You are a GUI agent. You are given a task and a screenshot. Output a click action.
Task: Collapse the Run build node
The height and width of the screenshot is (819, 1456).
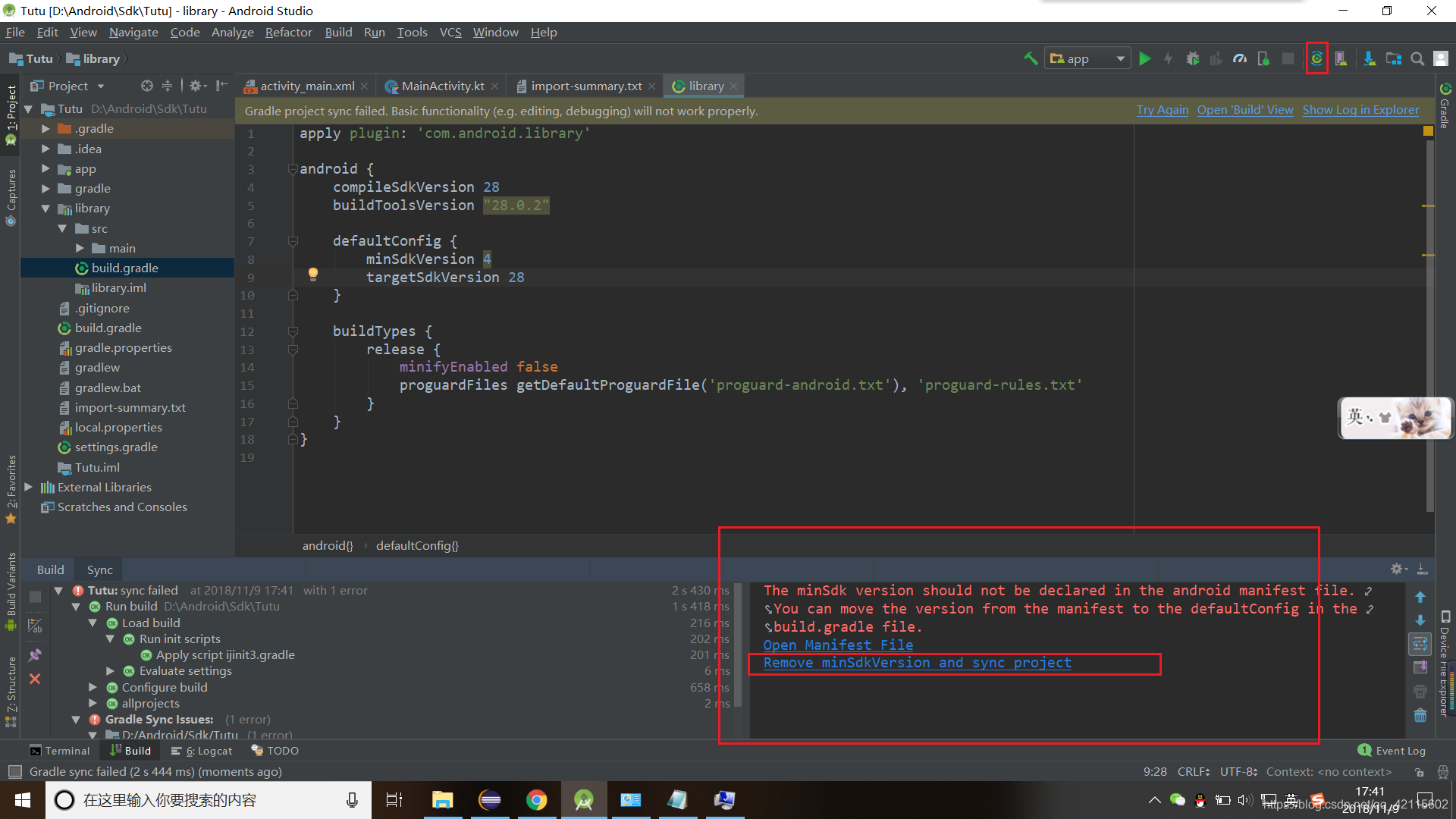point(76,607)
